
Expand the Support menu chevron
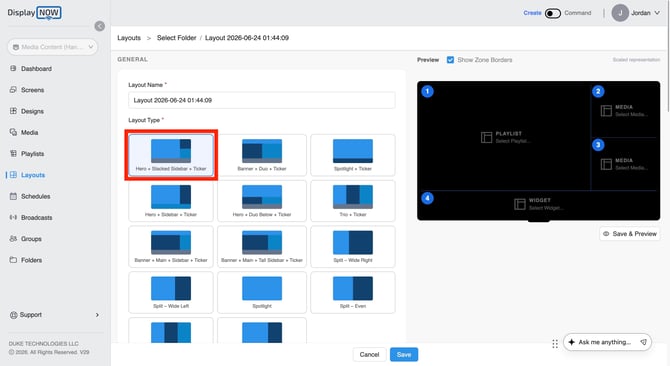(x=97, y=315)
